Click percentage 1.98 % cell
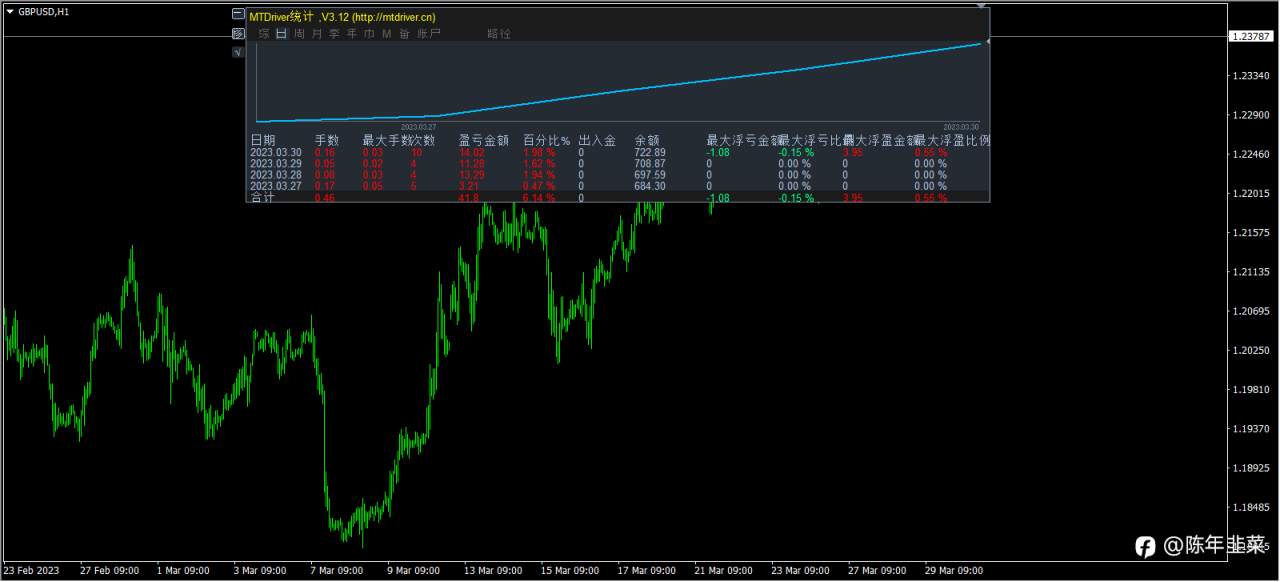The image size is (1280, 582). [x=540, y=153]
